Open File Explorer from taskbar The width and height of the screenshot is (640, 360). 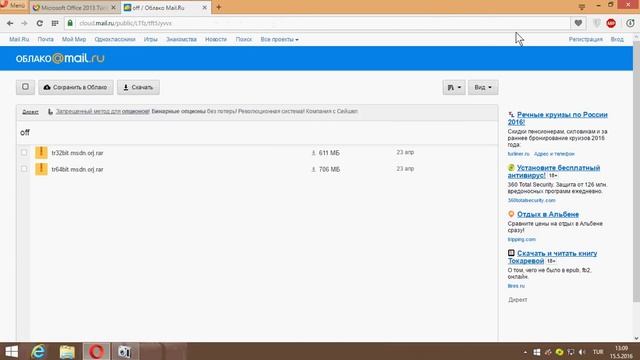[67, 351]
